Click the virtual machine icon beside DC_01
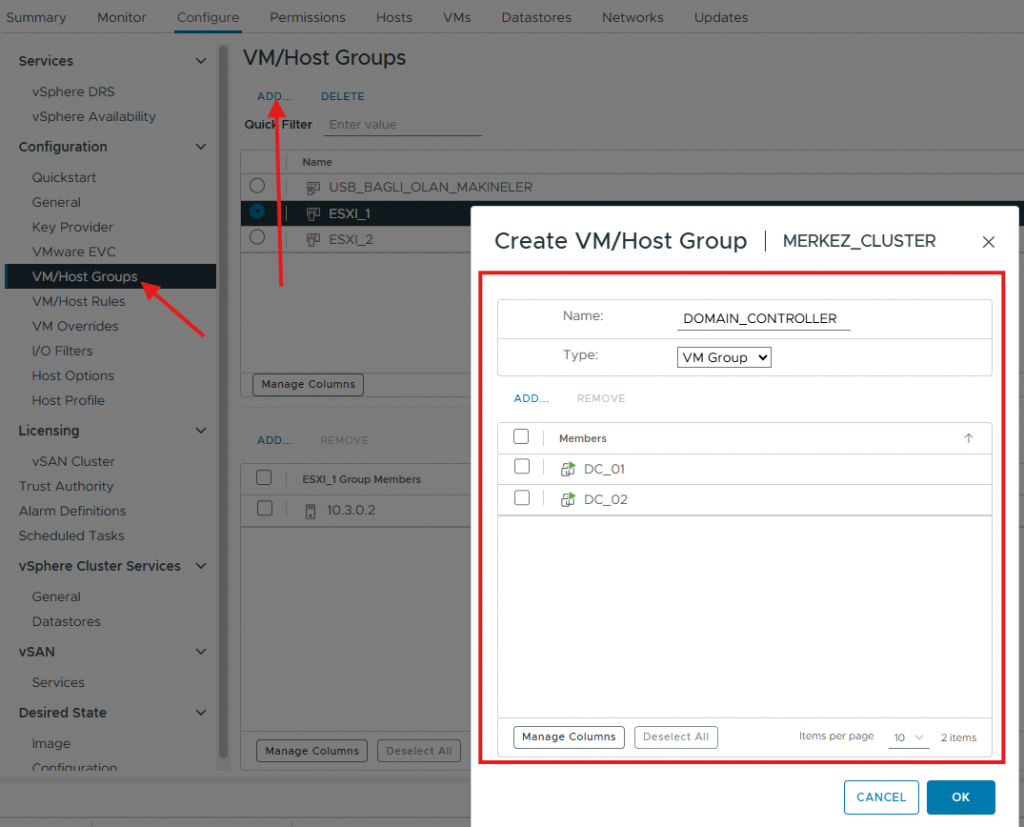 click(568, 469)
